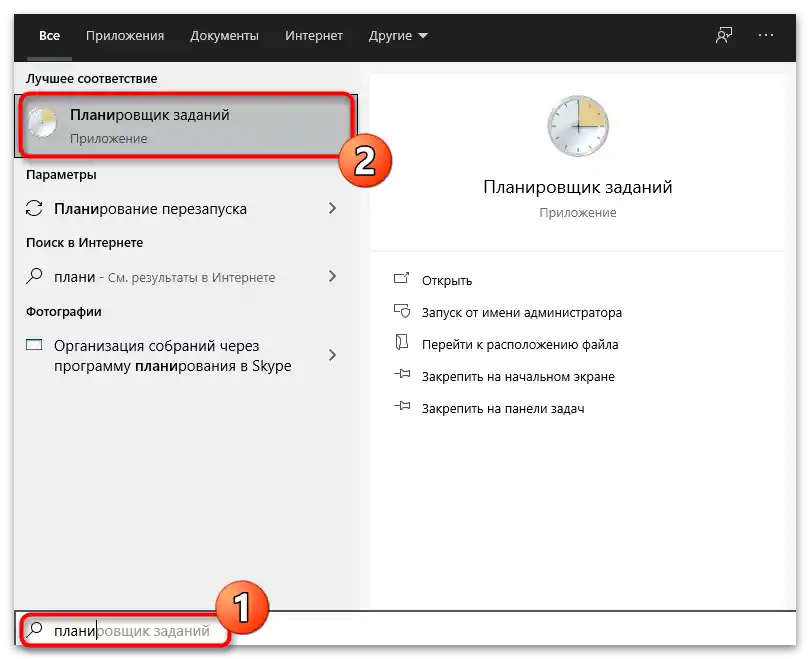Open the three-dots options menu
Image resolution: width=810 pixels, height=659 pixels.
[766, 35]
